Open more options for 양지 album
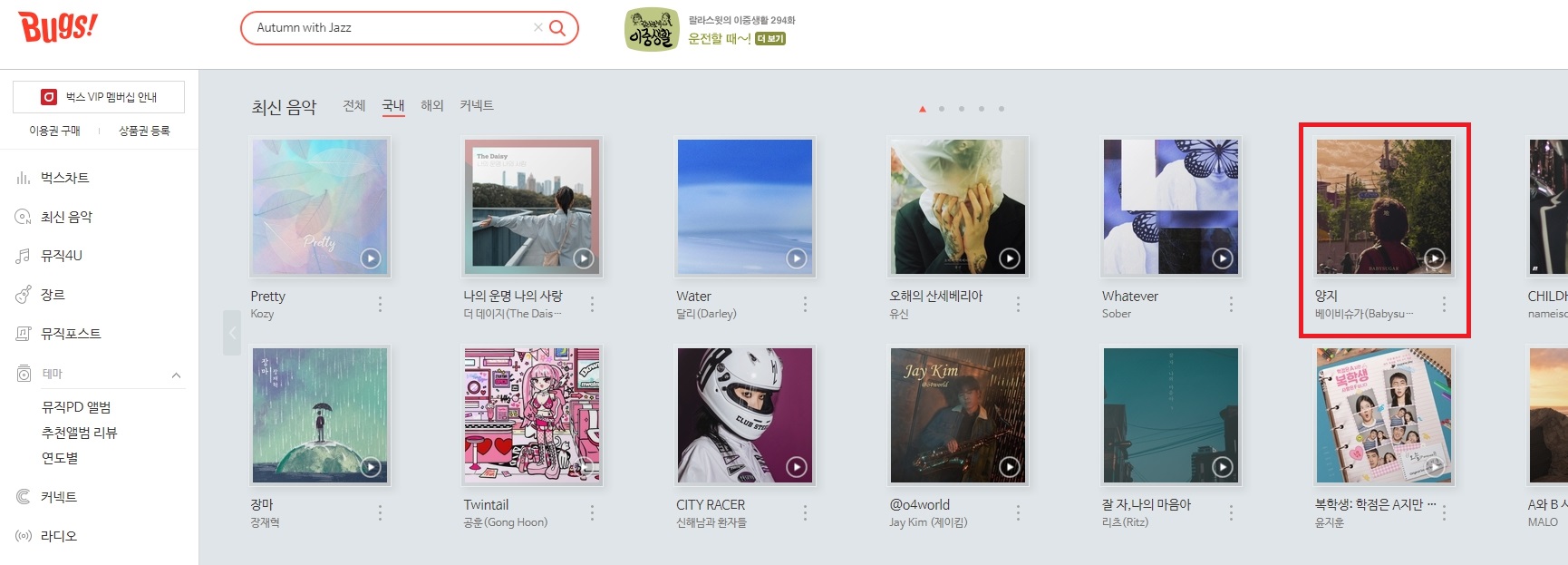 1444,305
